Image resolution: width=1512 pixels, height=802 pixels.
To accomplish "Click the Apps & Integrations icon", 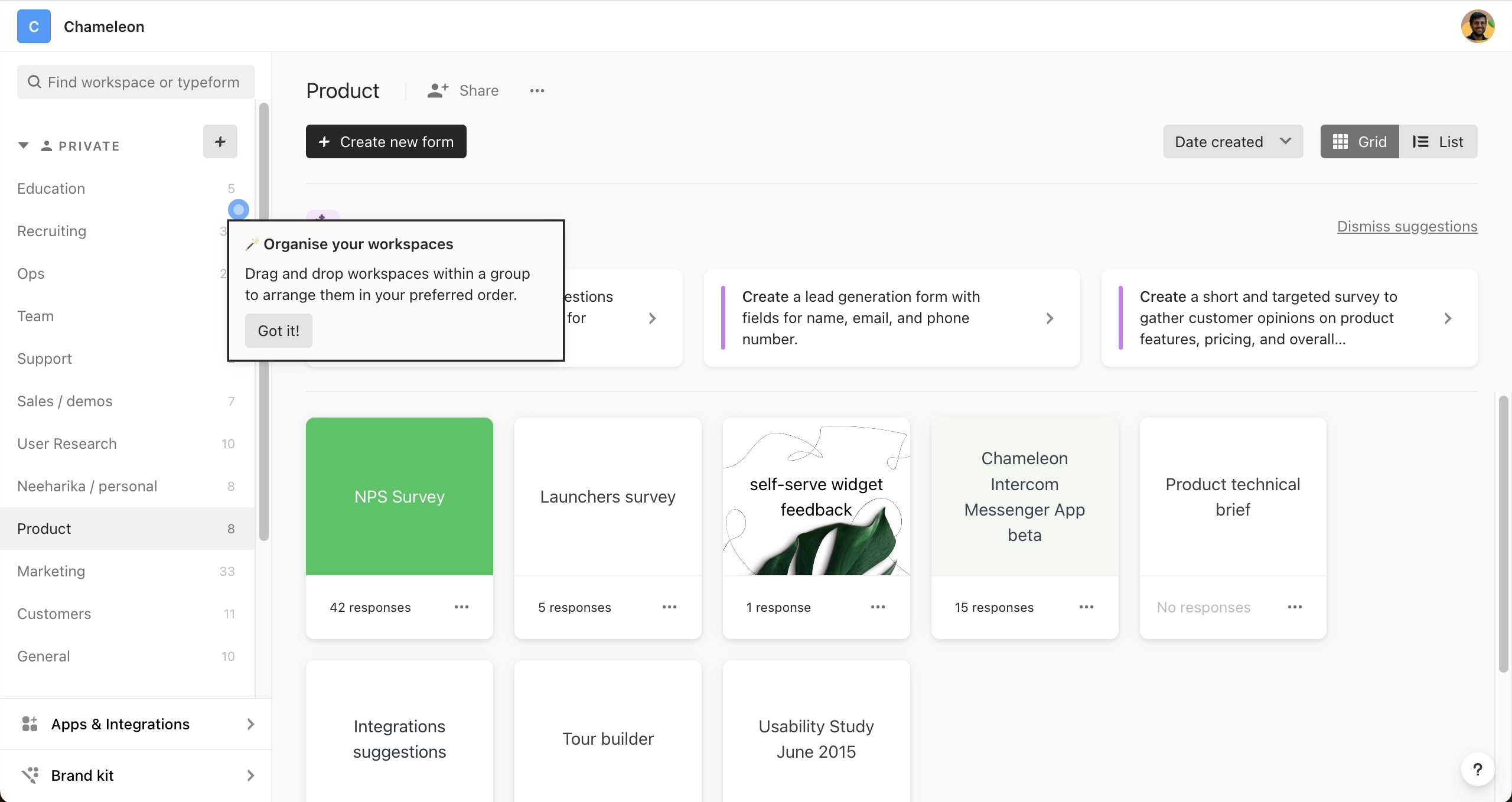I will (30, 724).
